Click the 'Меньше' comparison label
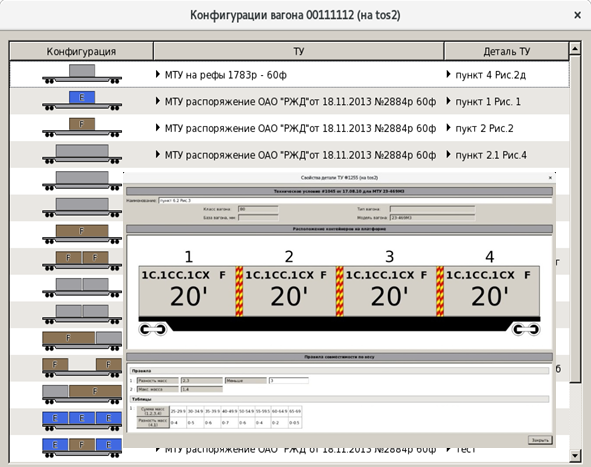Screen dimensions: 591x467 point(246,381)
